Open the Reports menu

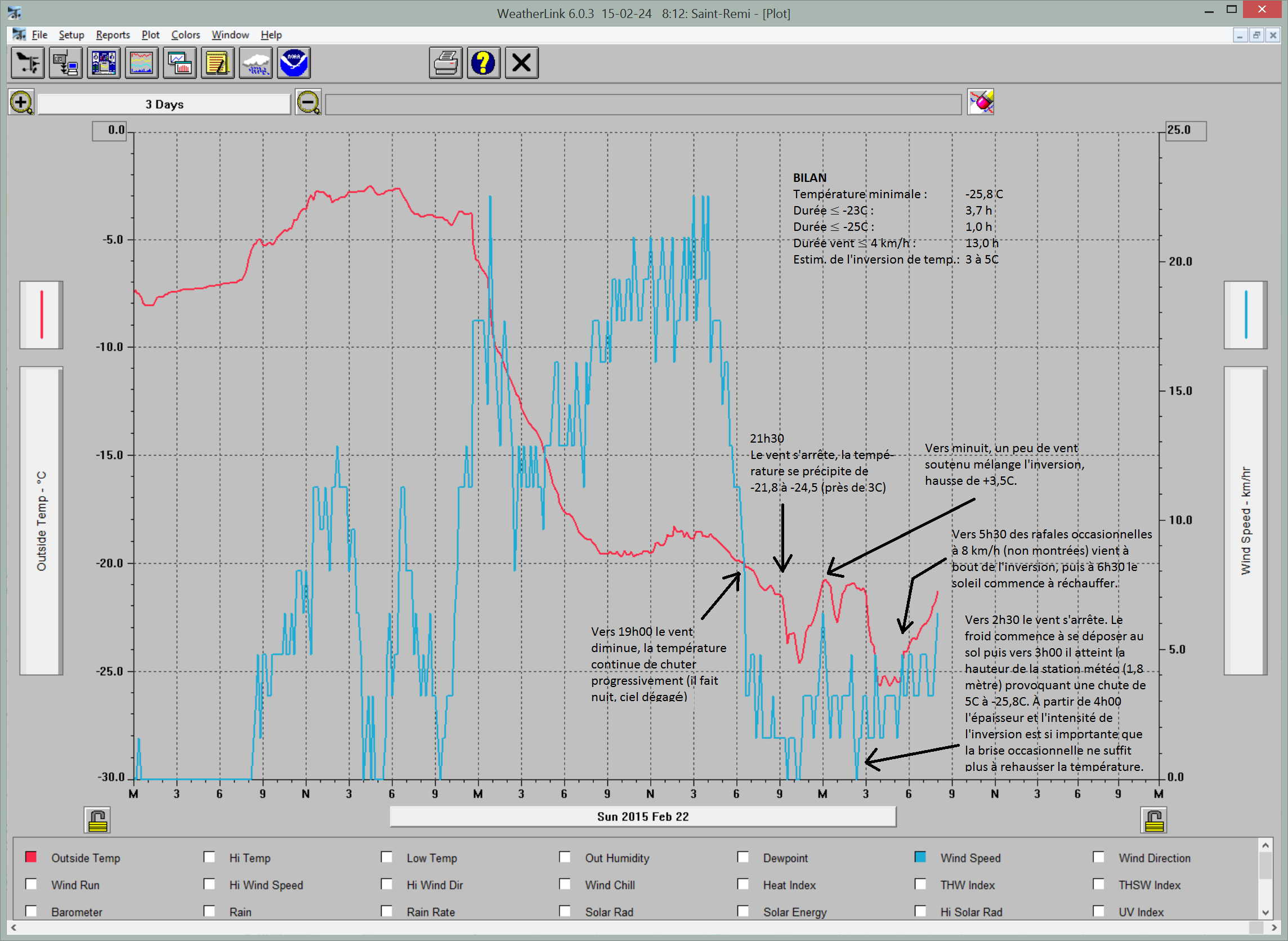click(113, 35)
